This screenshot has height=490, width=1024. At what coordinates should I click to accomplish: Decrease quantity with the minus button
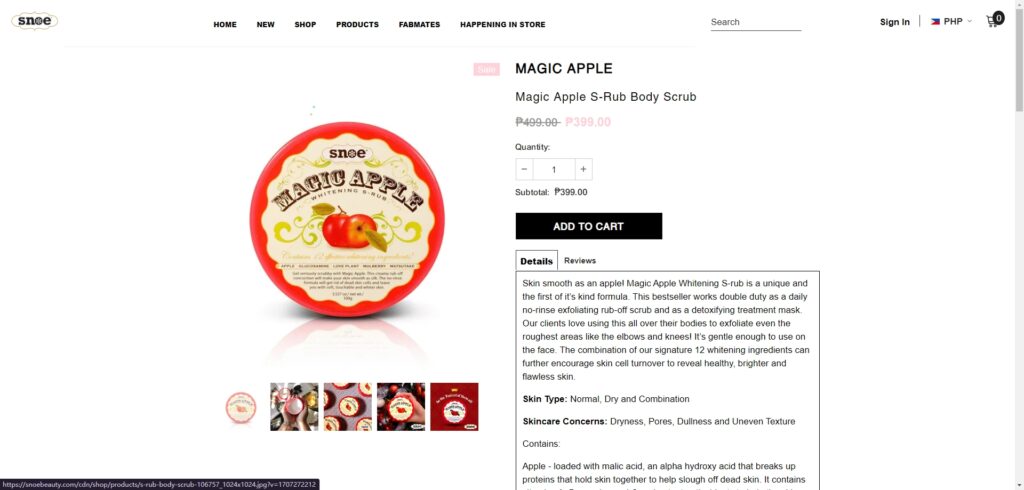524,169
